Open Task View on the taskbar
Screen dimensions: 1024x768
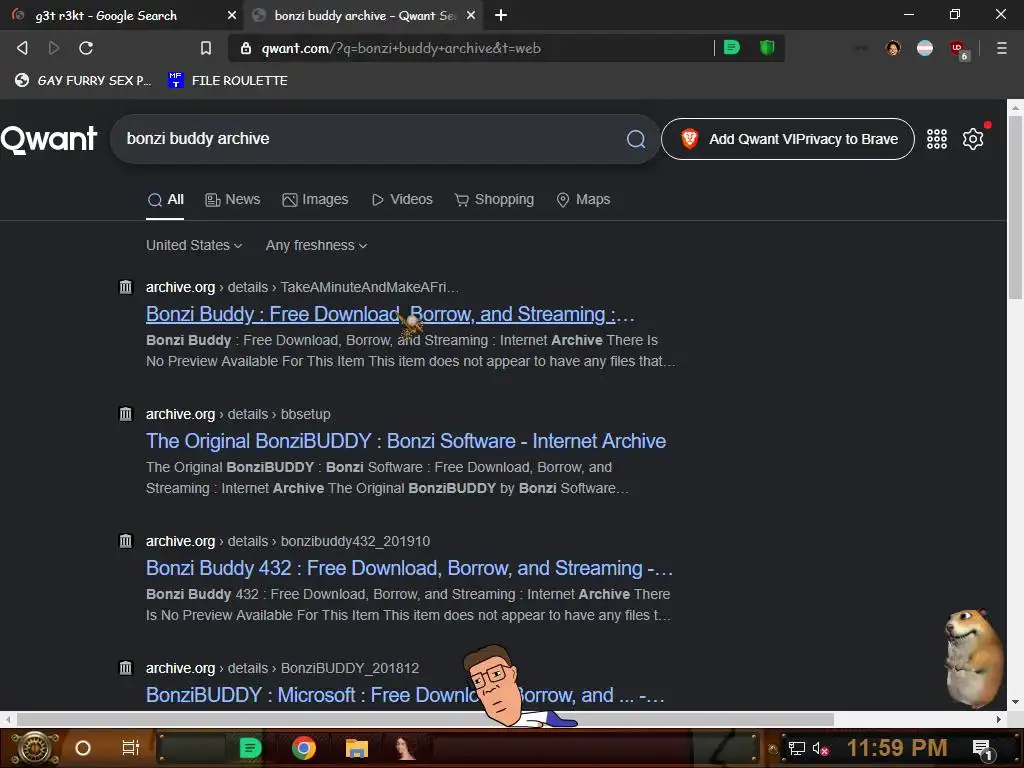click(x=131, y=748)
